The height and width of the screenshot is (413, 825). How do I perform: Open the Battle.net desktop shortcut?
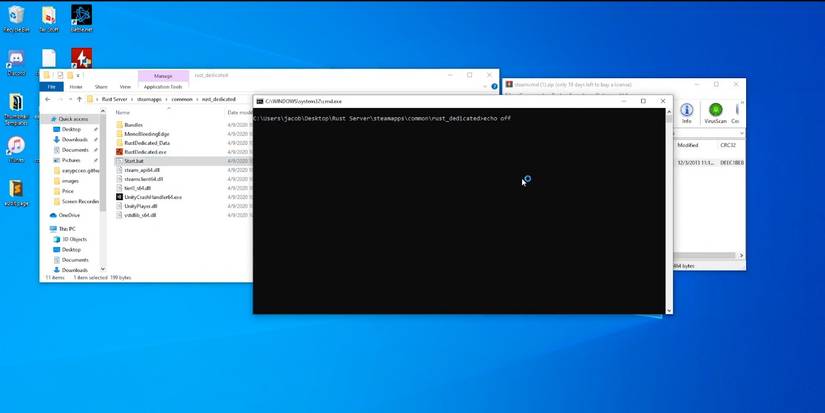coord(81,16)
